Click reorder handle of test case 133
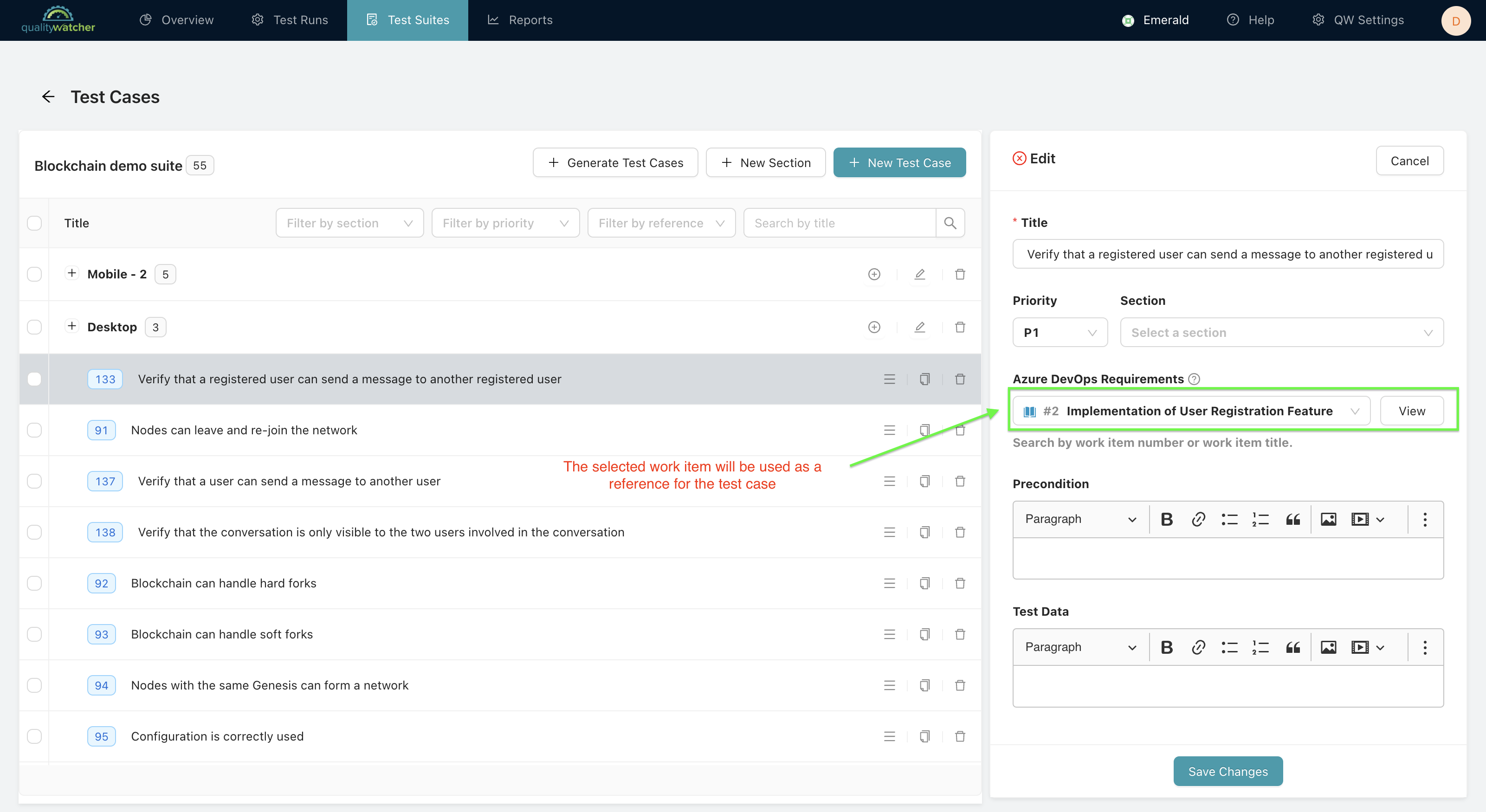The image size is (1486, 812). coord(890,379)
